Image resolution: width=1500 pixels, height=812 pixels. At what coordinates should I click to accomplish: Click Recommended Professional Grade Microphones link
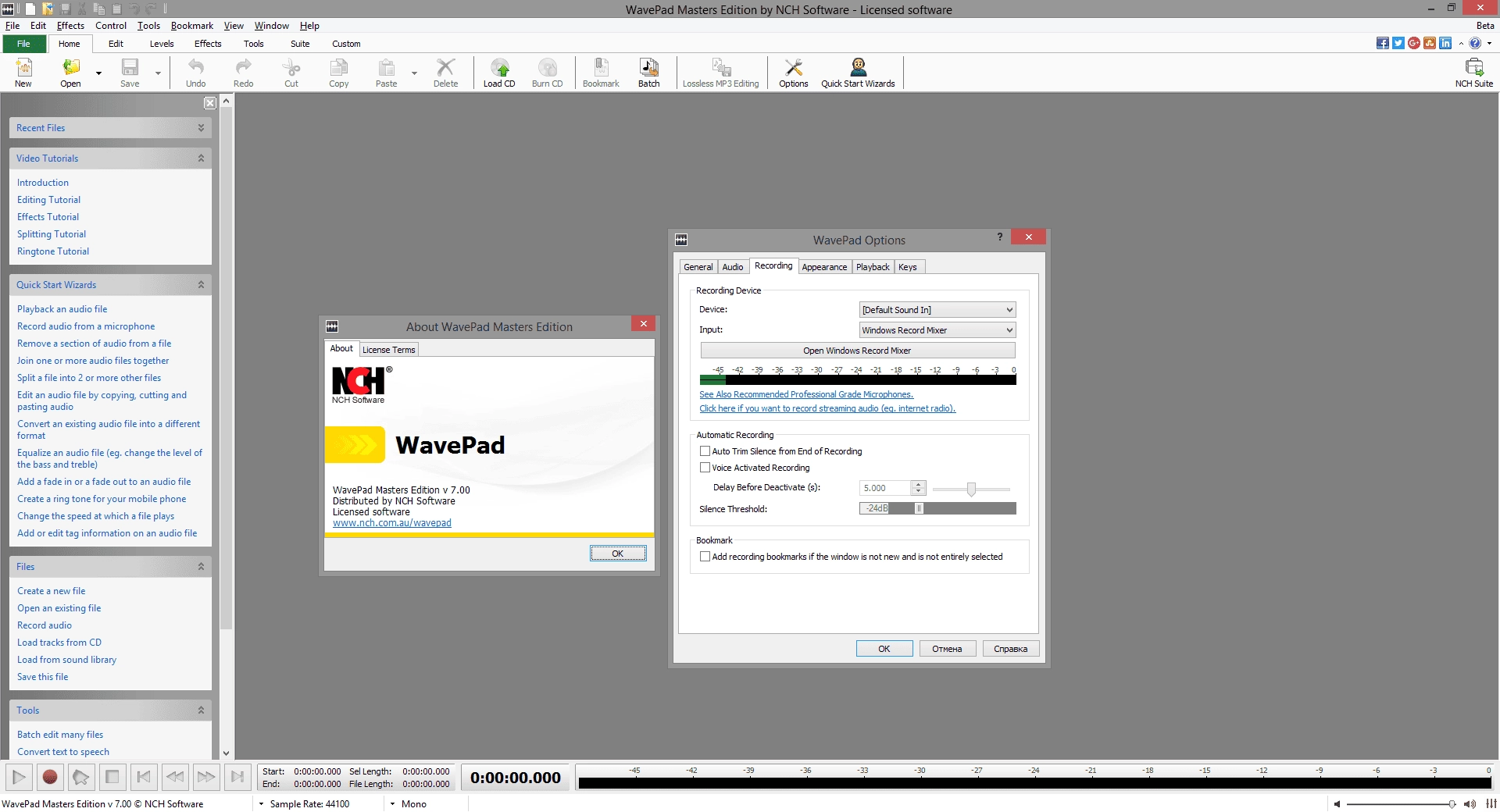806,394
